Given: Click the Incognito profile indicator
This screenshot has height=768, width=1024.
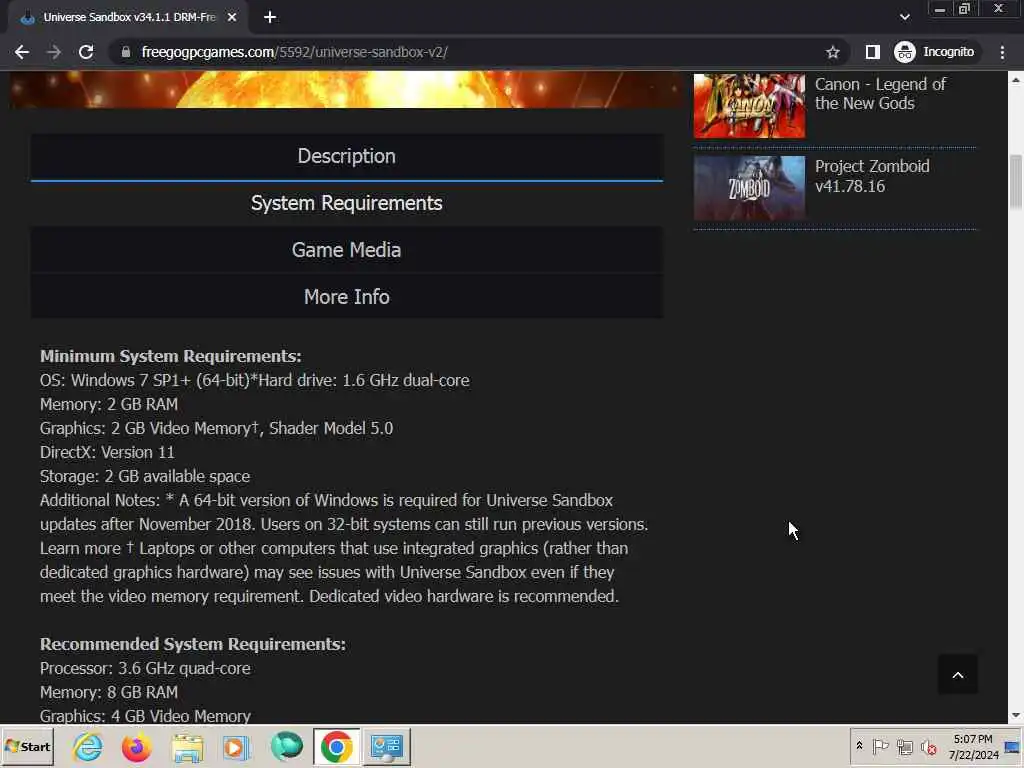Looking at the screenshot, I should click(935, 52).
